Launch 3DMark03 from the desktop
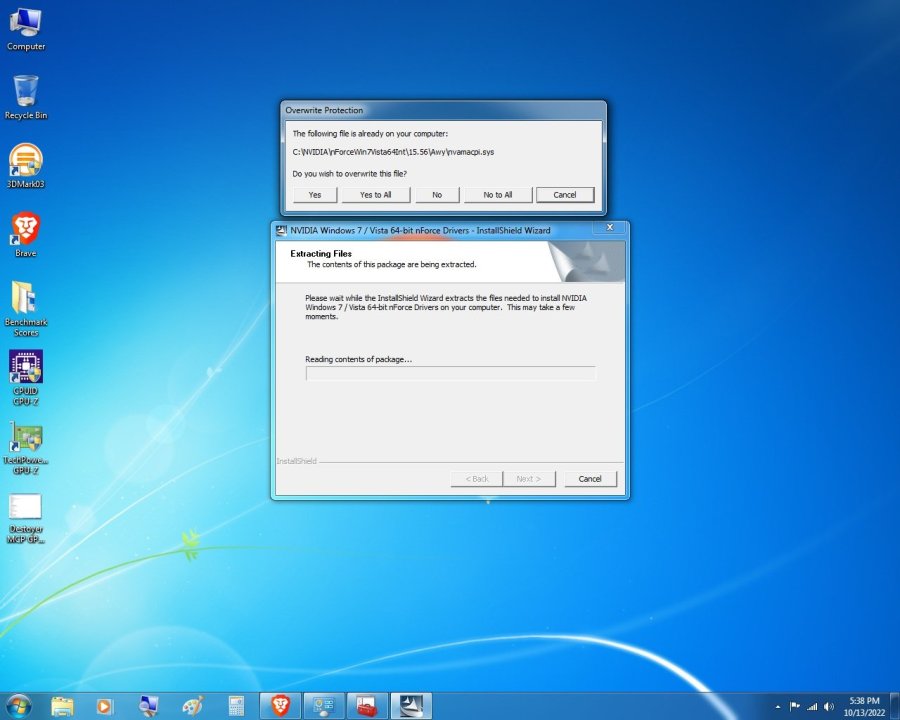The image size is (900, 720). point(25,160)
